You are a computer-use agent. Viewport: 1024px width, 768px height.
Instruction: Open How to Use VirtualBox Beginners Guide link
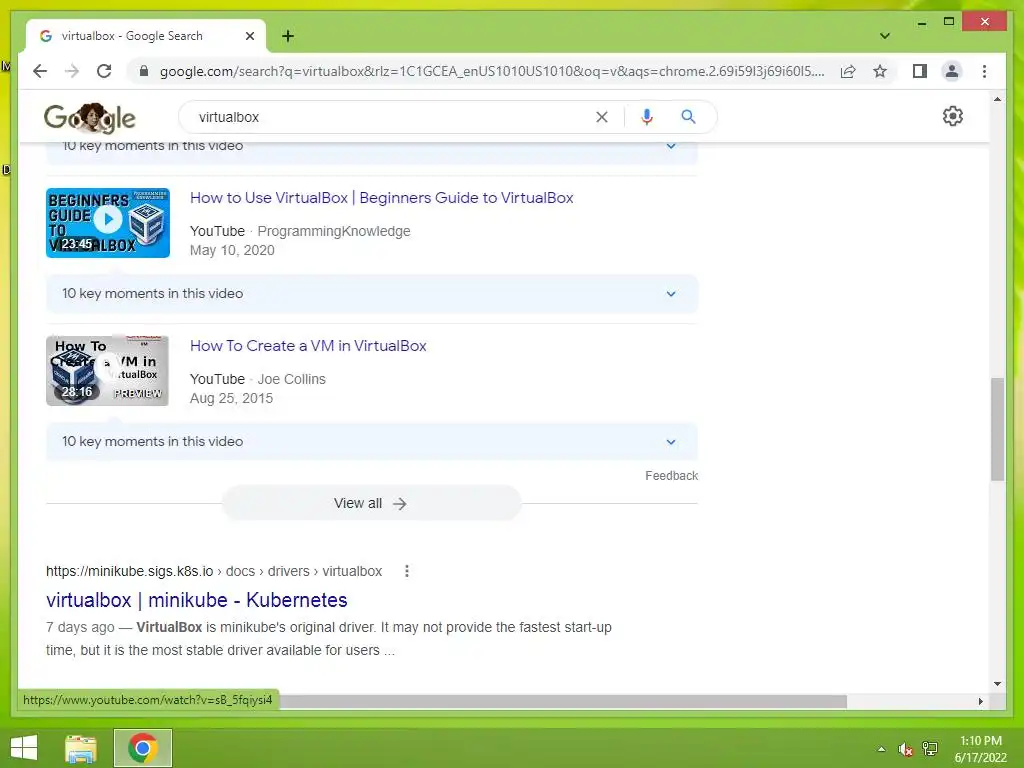[x=381, y=198]
